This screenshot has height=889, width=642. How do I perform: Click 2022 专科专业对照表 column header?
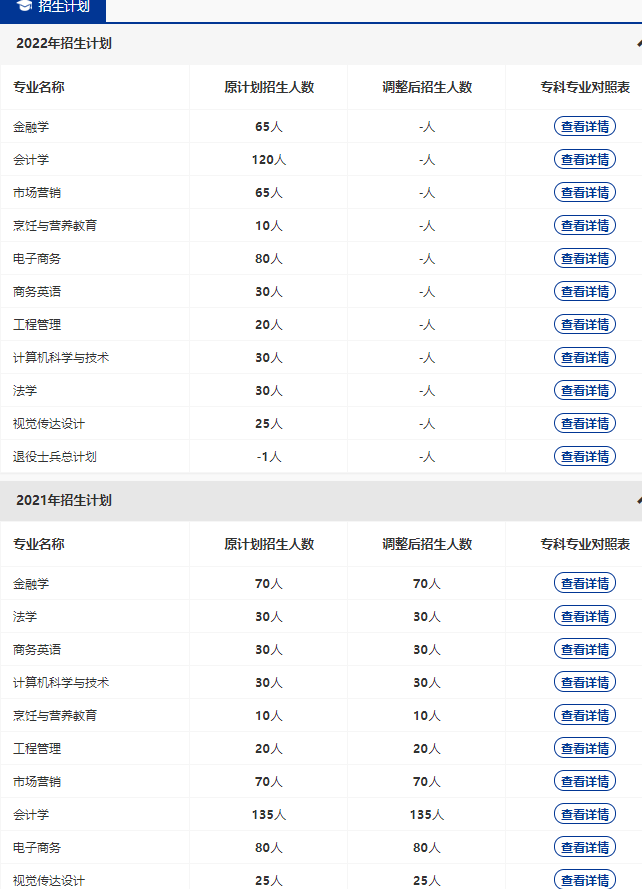pyautogui.click(x=585, y=87)
